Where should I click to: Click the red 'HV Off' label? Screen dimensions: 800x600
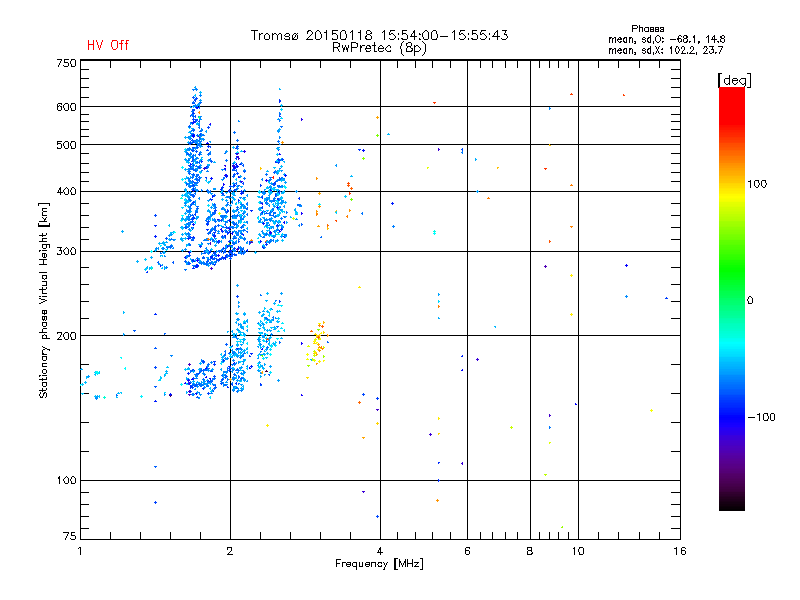(108, 45)
